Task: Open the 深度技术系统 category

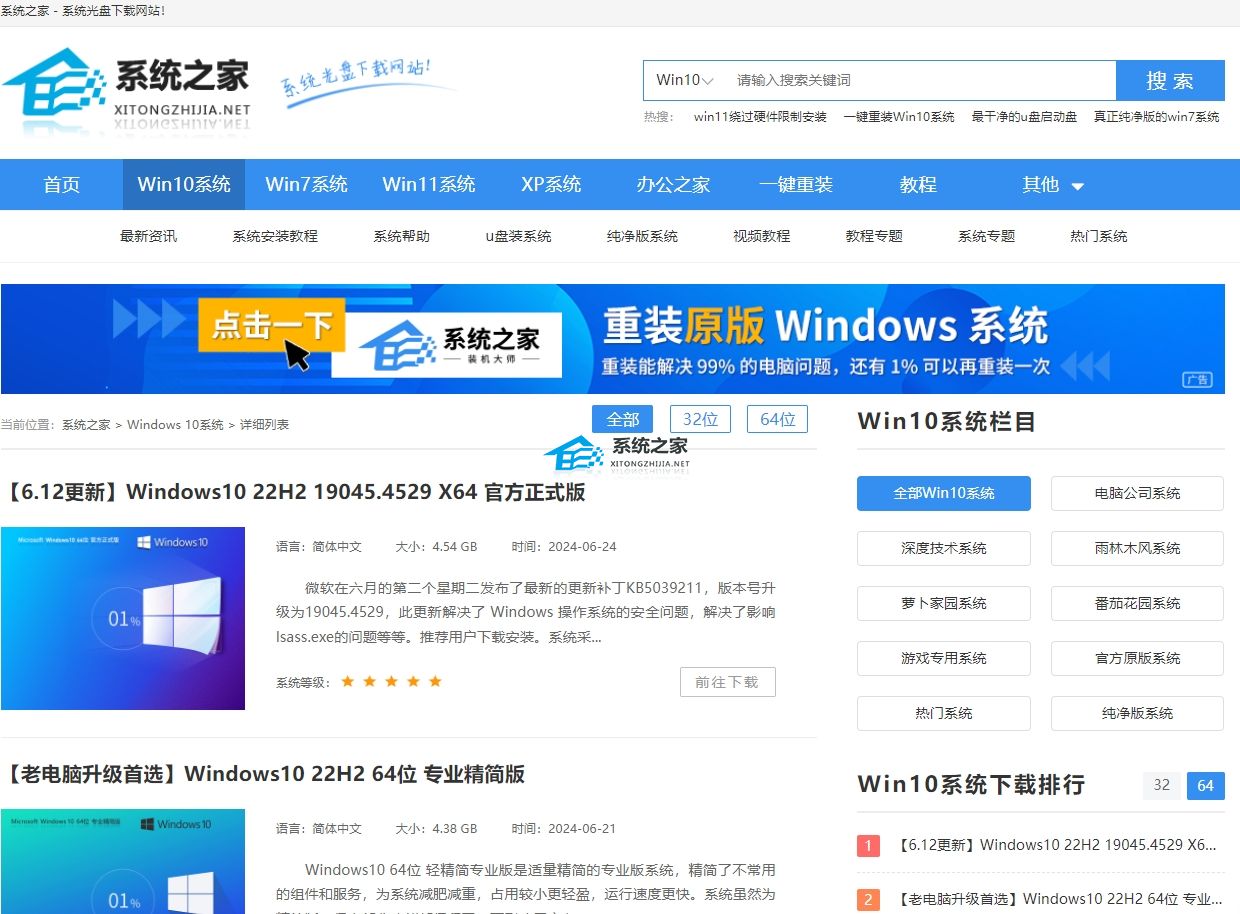Action: pos(943,548)
